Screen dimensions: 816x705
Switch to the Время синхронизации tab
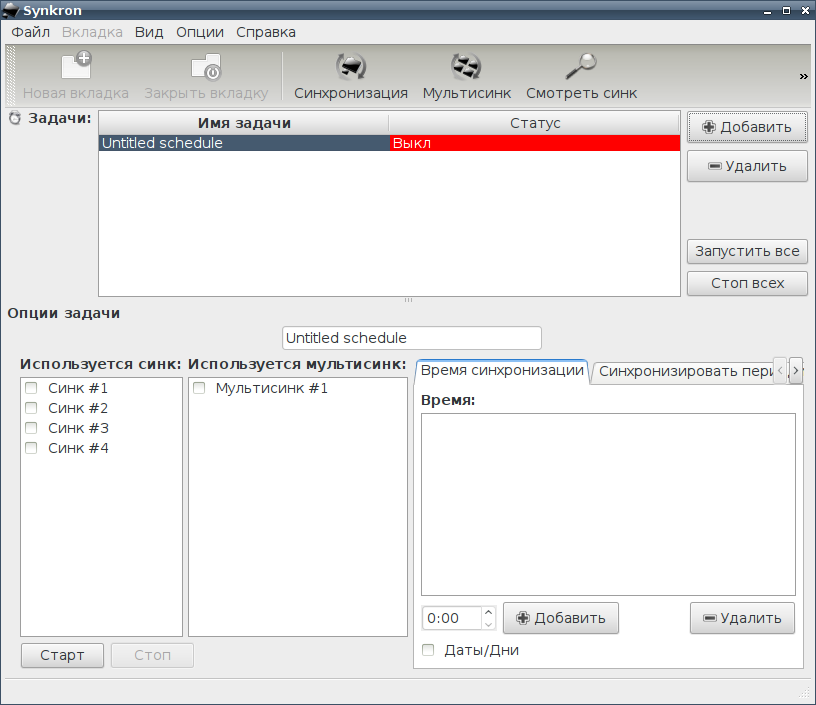point(502,370)
